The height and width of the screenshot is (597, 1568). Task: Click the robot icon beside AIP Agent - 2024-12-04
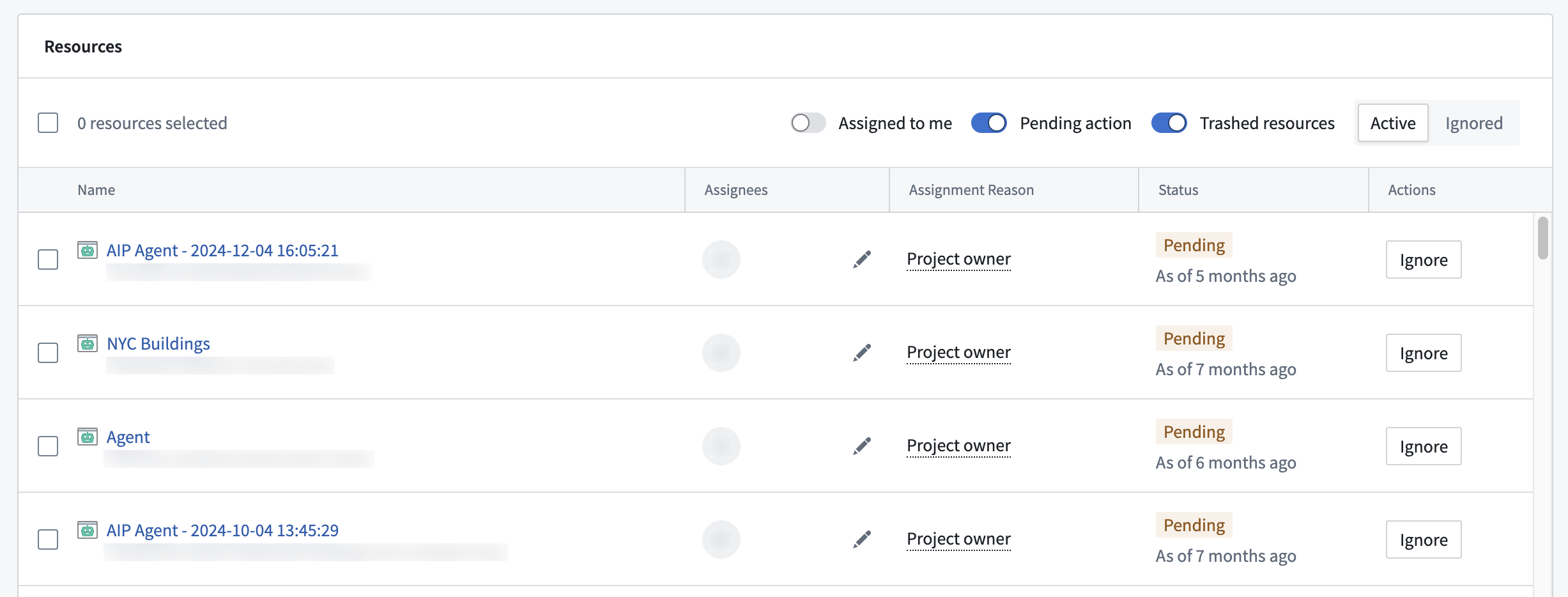point(88,250)
